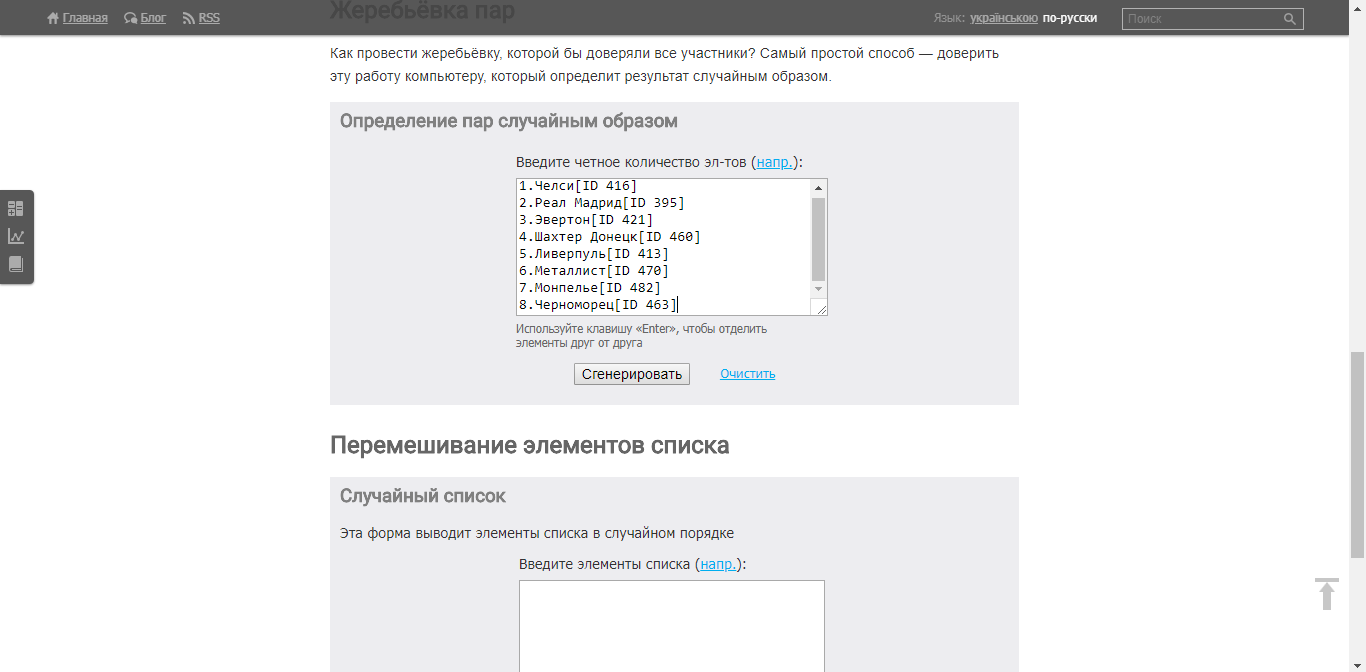Click the blog speech bubble icon
The height and width of the screenshot is (672, 1366).
131,18
